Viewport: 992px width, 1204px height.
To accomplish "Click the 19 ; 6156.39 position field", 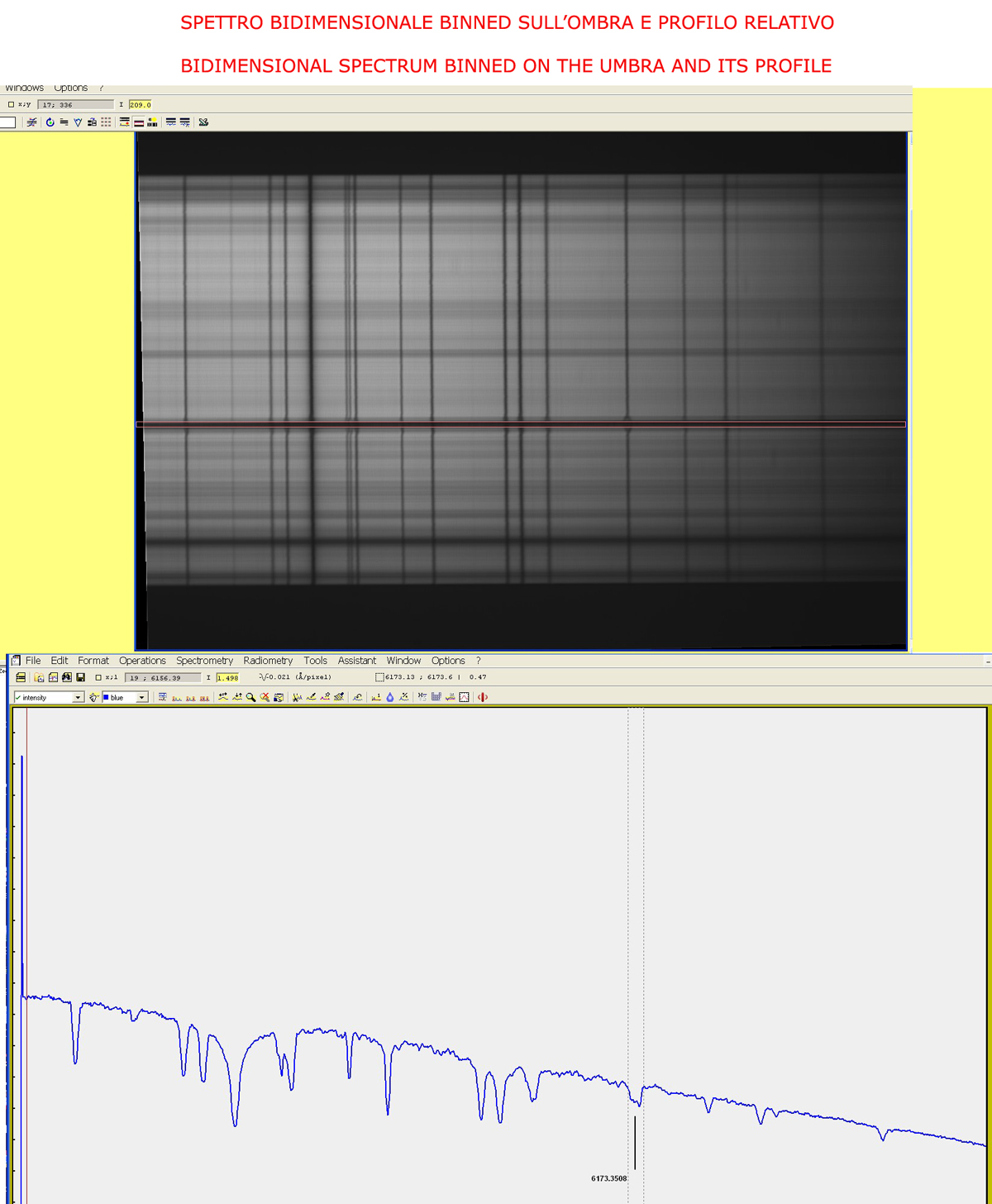I will click(x=162, y=678).
